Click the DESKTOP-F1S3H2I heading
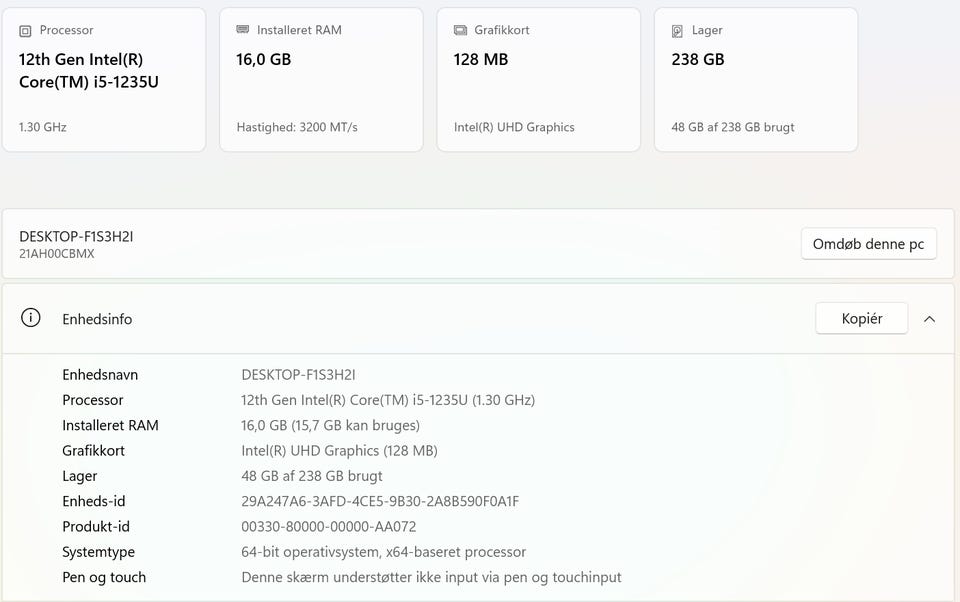 [76, 236]
